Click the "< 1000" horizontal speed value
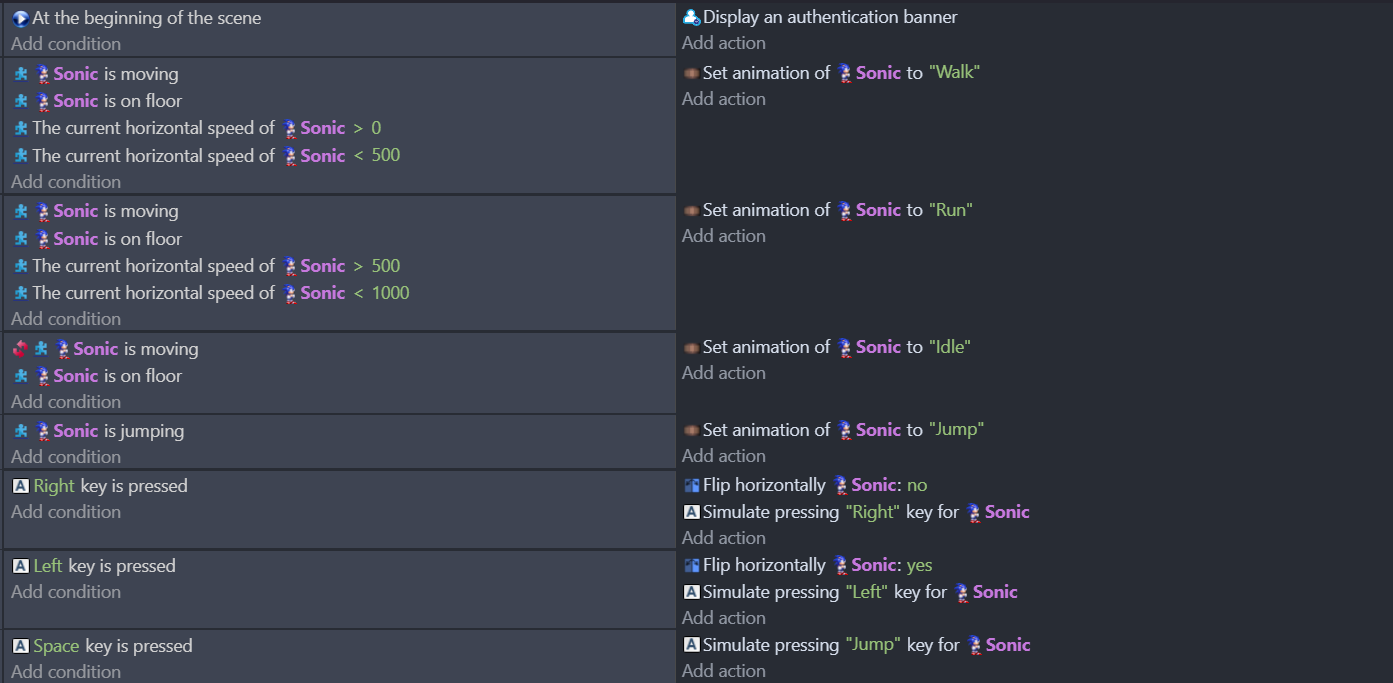 point(390,293)
